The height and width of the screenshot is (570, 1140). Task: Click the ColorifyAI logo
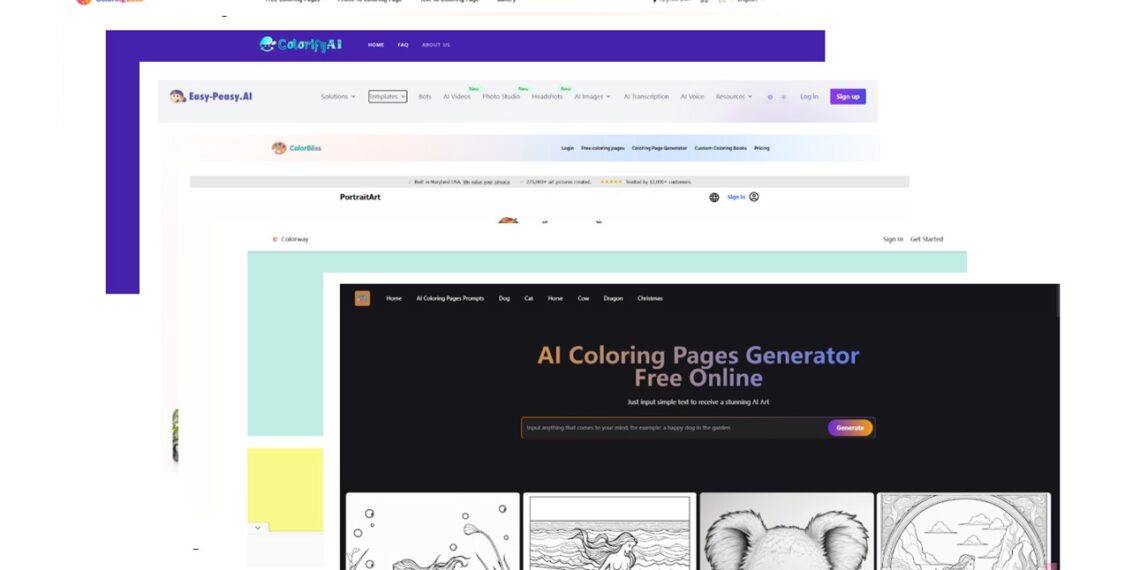click(x=300, y=44)
